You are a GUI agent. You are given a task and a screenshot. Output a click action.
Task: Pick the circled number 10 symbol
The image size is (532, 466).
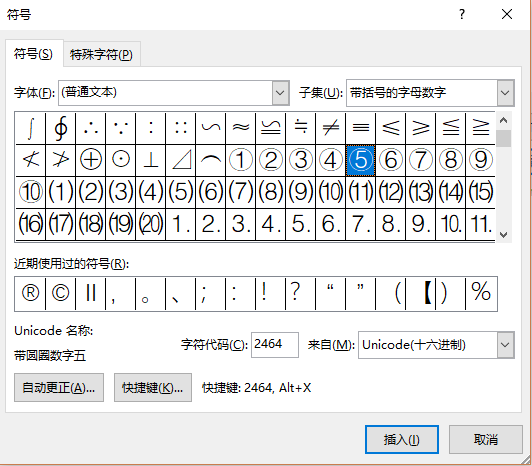point(31,192)
